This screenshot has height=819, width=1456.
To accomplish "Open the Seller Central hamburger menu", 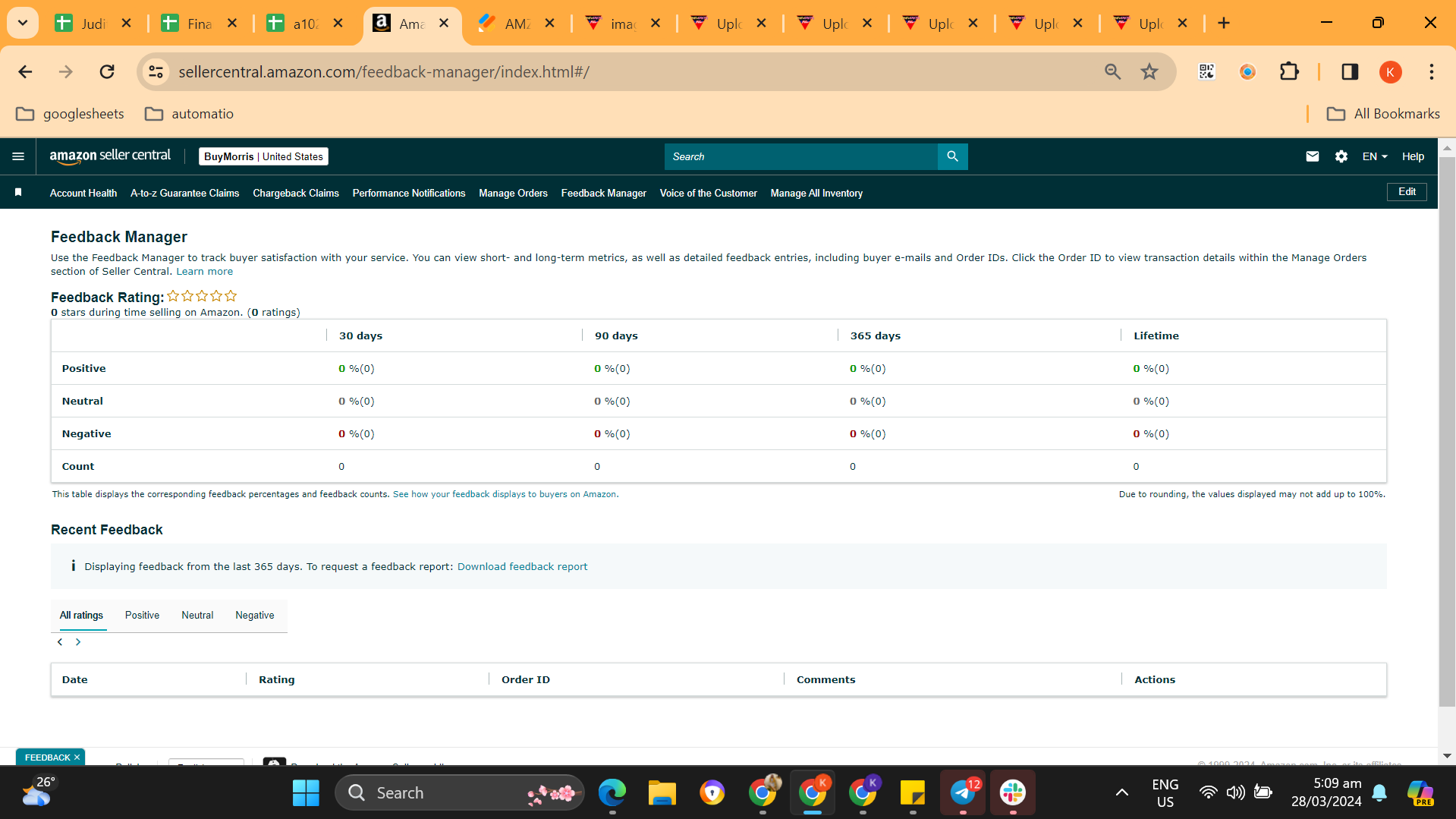I will pos(18,156).
